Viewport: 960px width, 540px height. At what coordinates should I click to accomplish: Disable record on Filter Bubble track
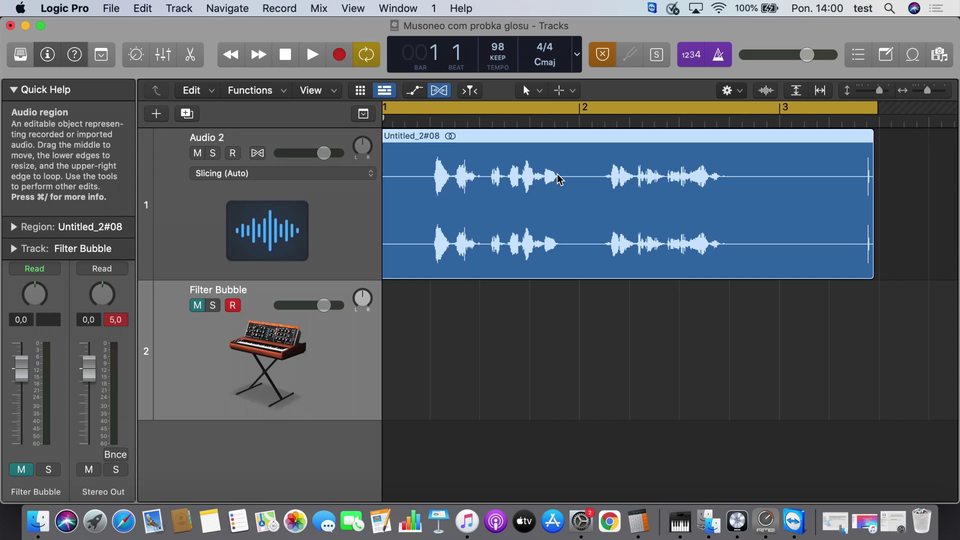point(232,305)
